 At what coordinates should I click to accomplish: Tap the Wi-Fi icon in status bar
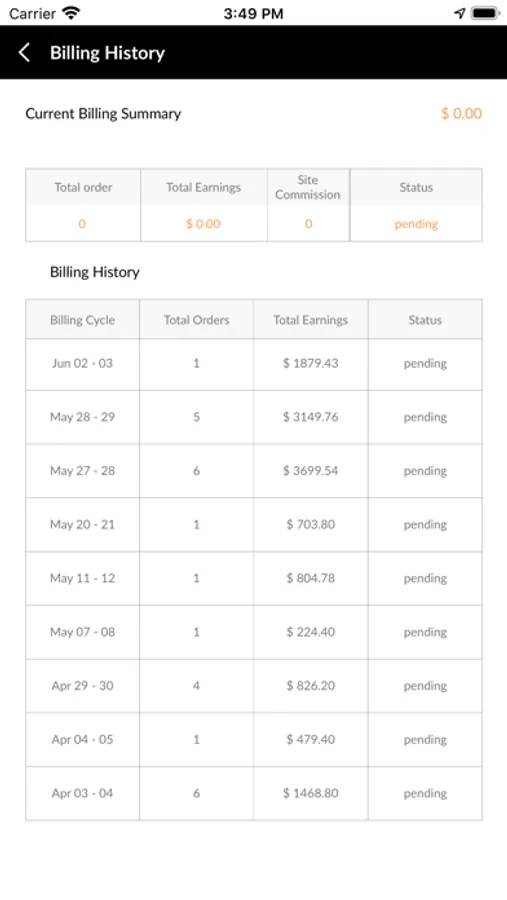71,13
